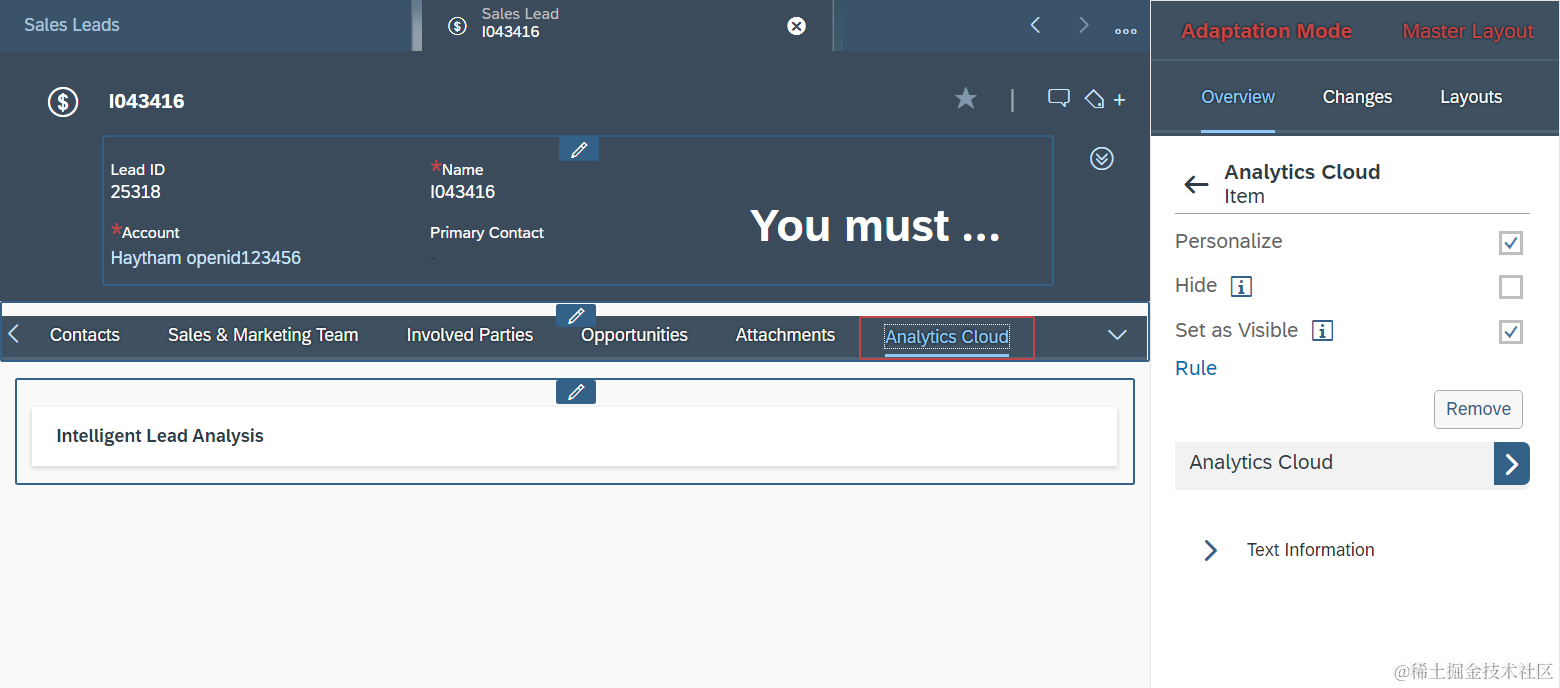Image resolution: width=1560 pixels, height=688 pixels.
Task: Show info for the Hide option
Action: point(1241,287)
